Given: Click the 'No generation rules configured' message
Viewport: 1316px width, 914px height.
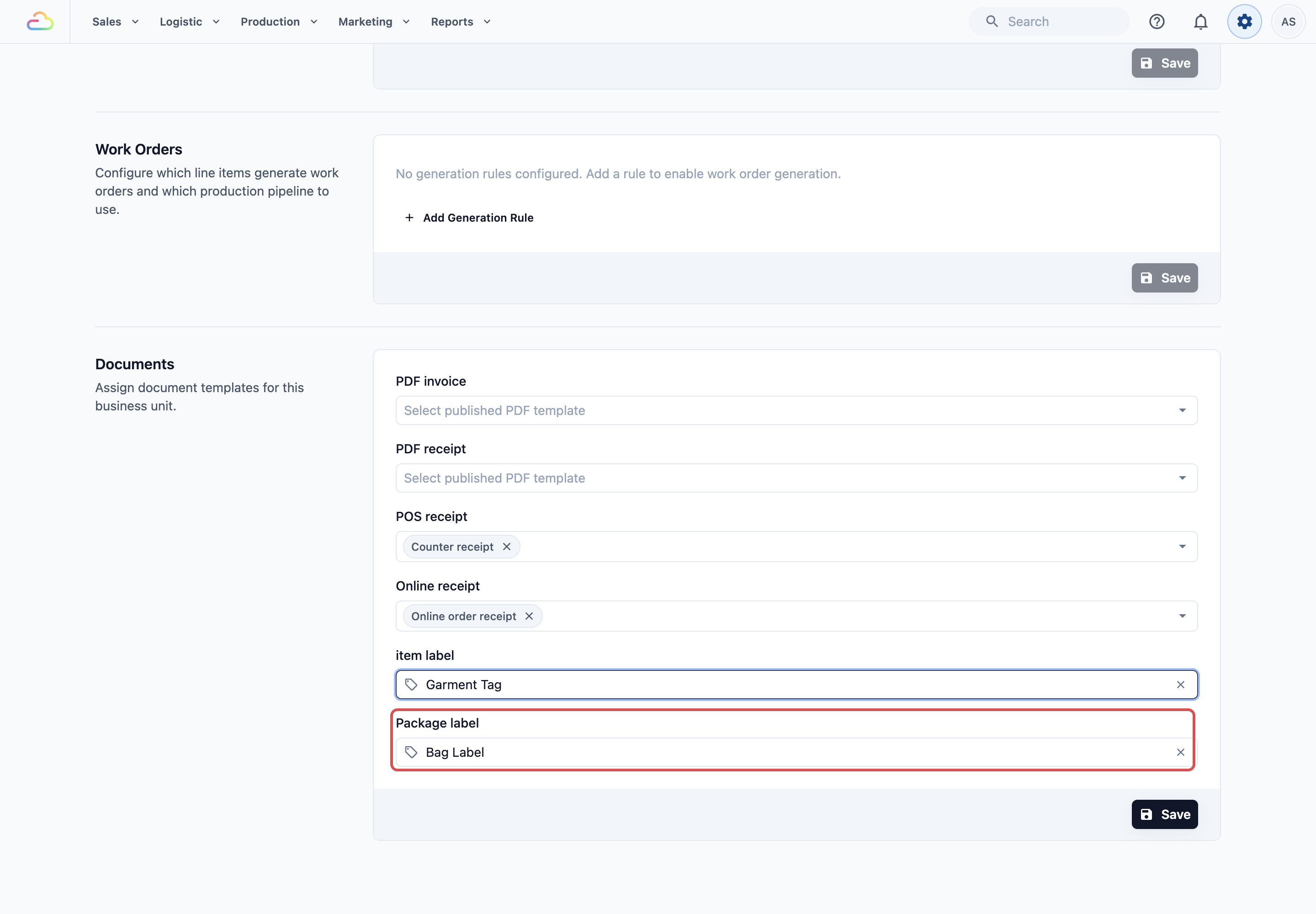Looking at the screenshot, I should [618, 174].
